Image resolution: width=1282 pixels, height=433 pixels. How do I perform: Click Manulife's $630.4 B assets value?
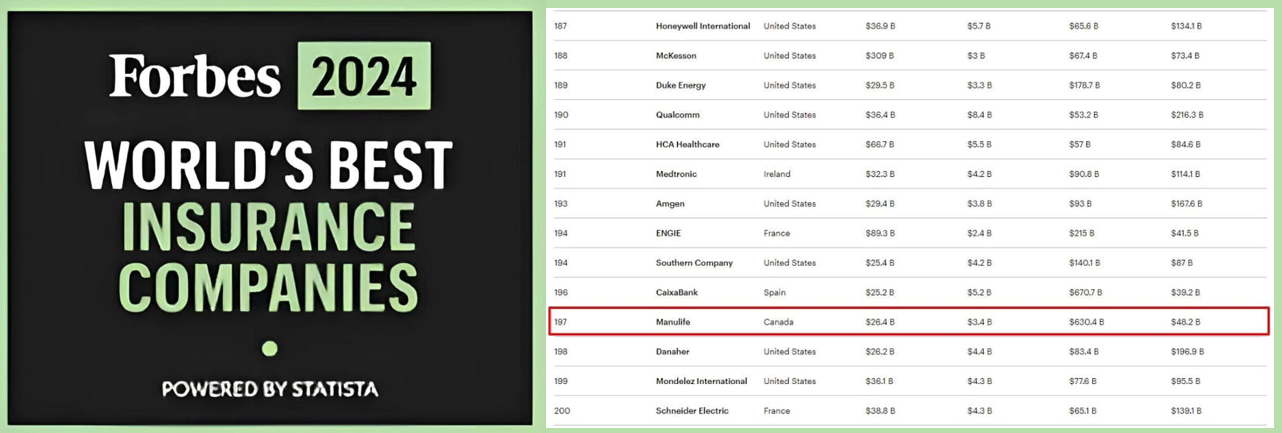(1087, 322)
